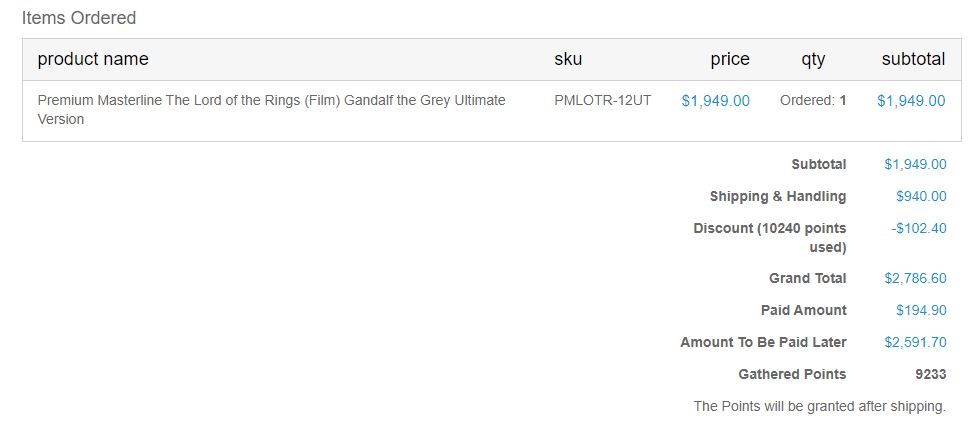Click the 'sku' column header
970x422 pixels.
[568, 59]
